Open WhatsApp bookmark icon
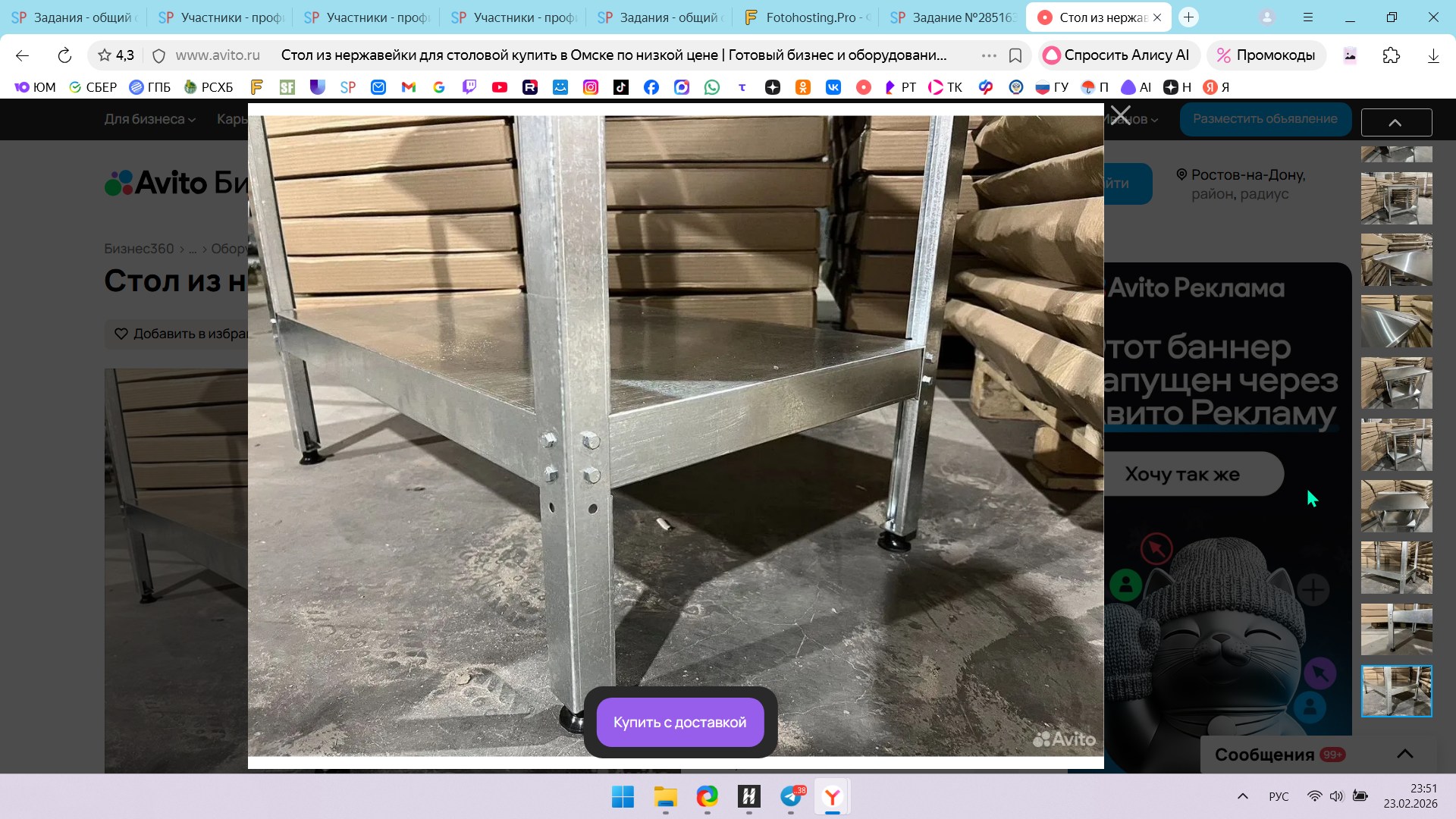 point(711,87)
